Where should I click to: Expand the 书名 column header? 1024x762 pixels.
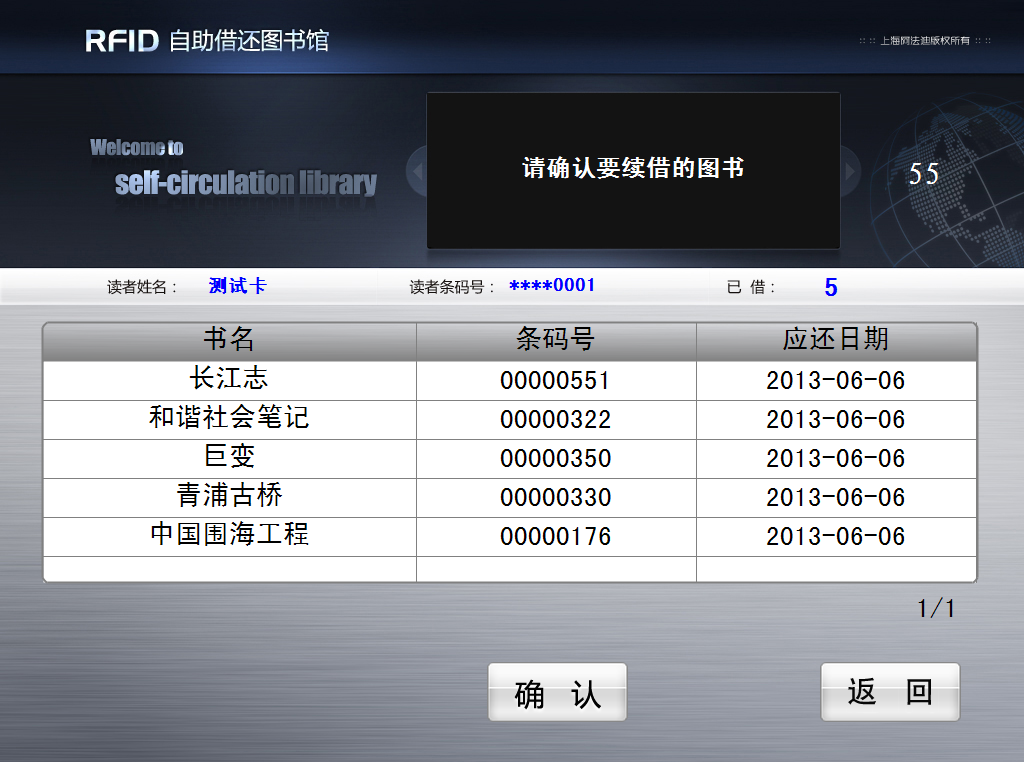pyautogui.click(x=228, y=341)
